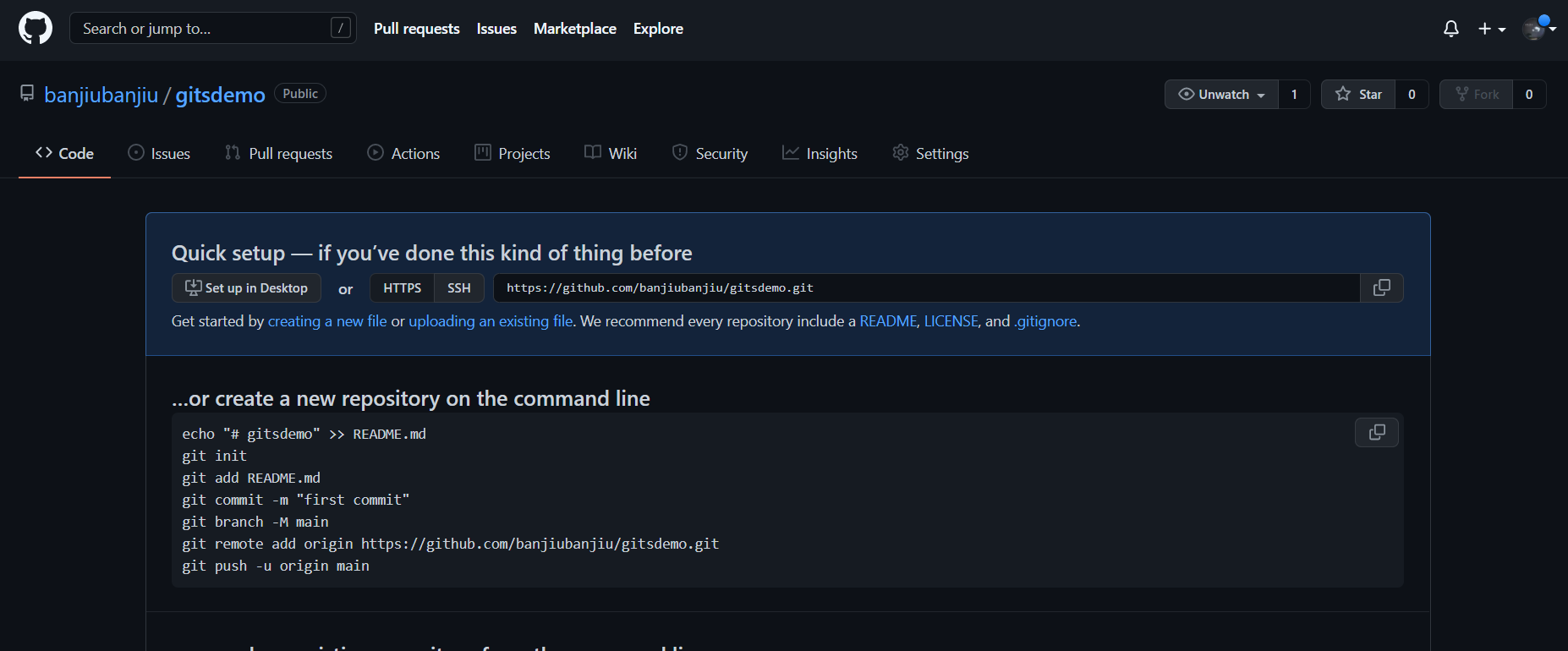Click the Public visibility badge
This screenshot has height=651, width=1568.
(x=300, y=93)
